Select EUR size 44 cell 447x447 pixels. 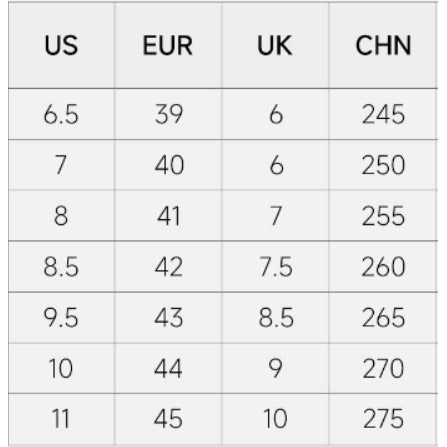coord(168,368)
